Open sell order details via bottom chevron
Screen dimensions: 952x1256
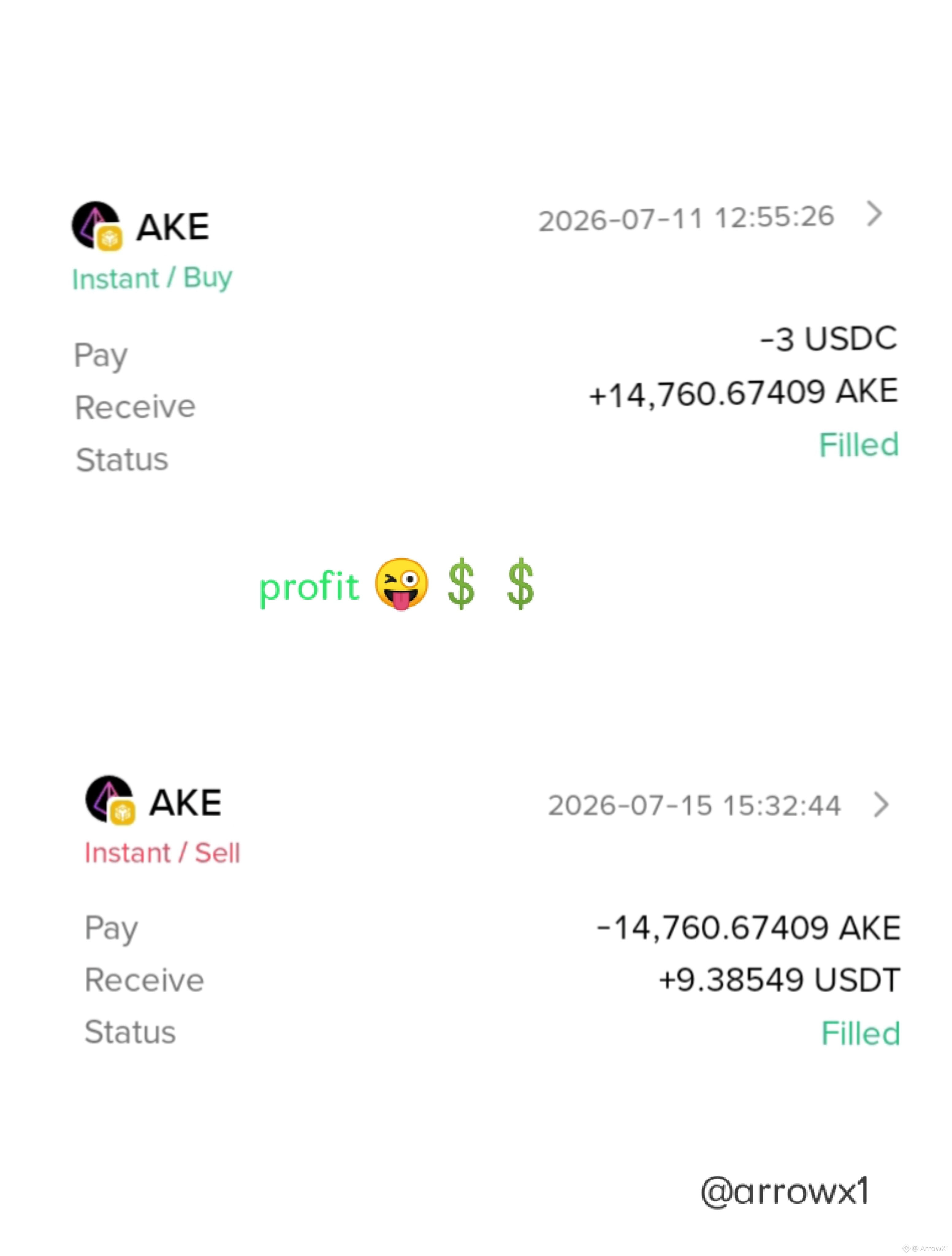pyautogui.click(x=881, y=805)
